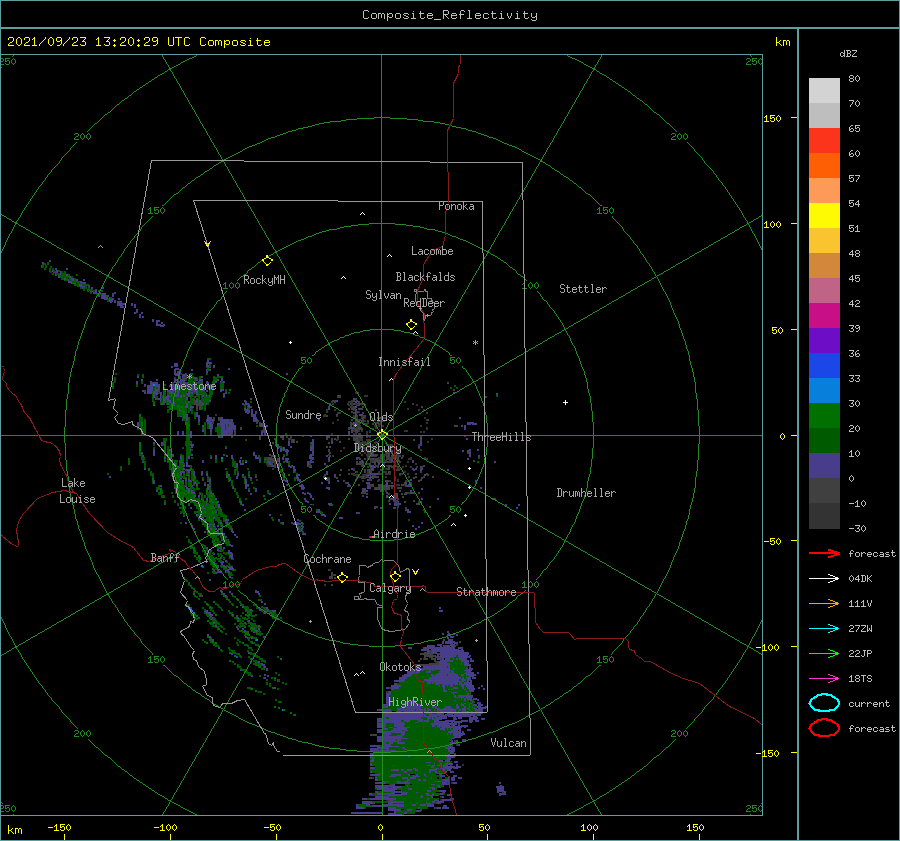Pick the bright red swatch in dBZ legend
Screen dimensions: 900x841
(824, 141)
